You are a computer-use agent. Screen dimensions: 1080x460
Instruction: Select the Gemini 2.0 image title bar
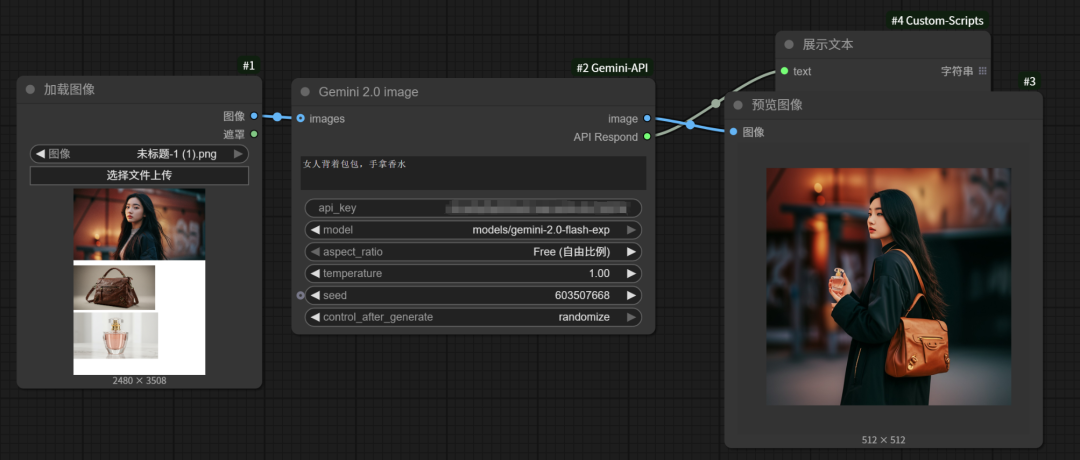click(473, 92)
